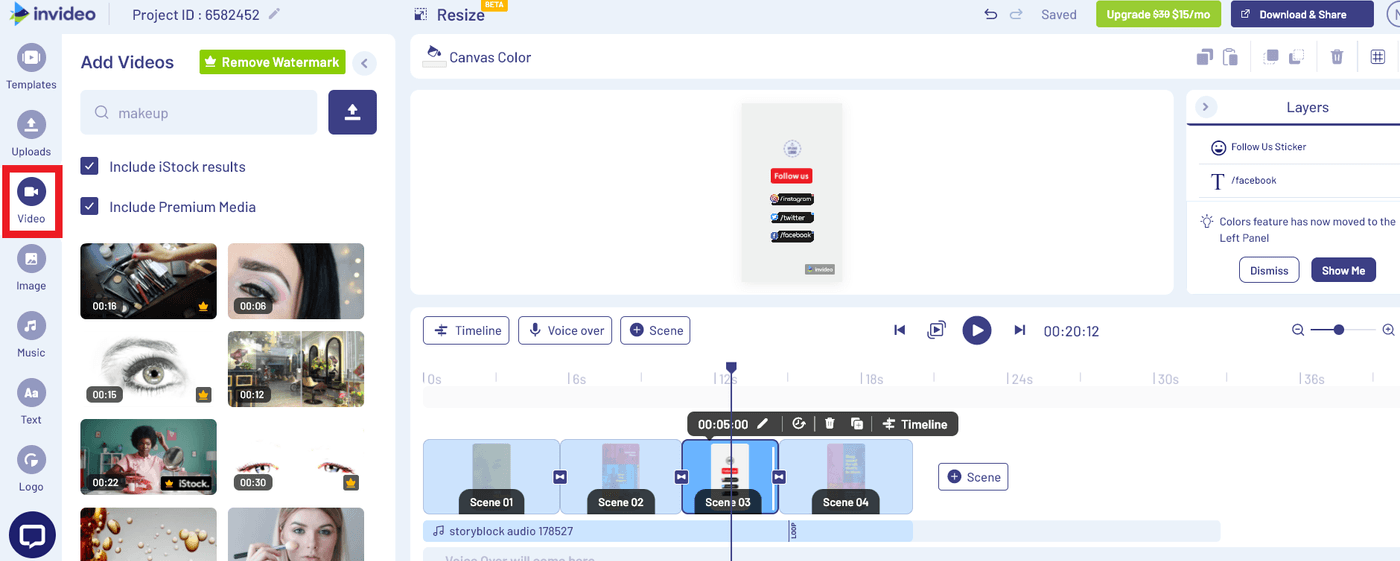Open the Resize option
Viewport: 1400px width, 561px height.
(x=450, y=15)
